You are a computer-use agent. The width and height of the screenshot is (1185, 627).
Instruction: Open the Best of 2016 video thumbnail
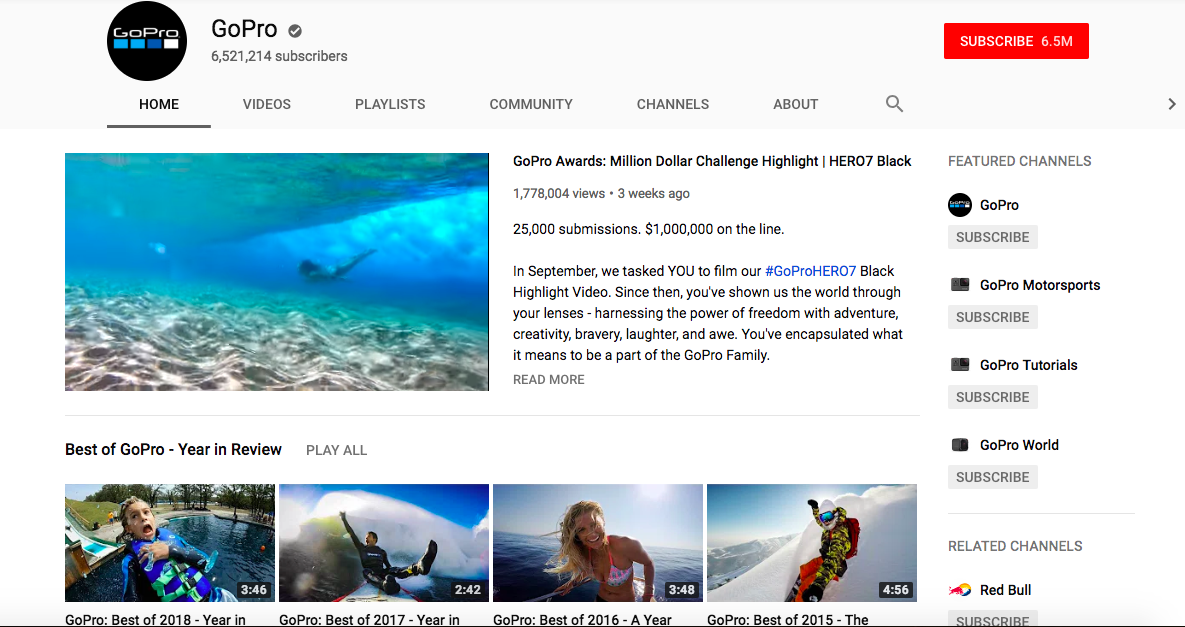pyautogui.click(x=598, y=543)
